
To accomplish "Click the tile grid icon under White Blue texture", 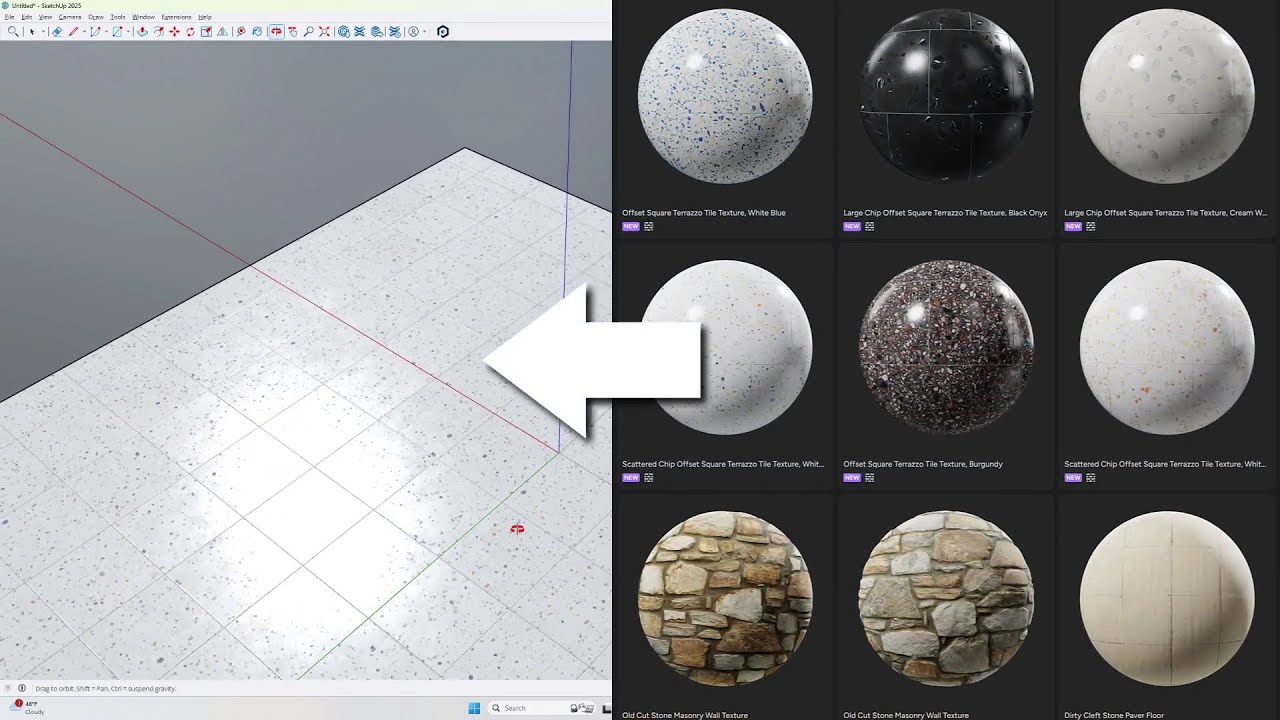I will pyautogui.click(x=648, y=227).
